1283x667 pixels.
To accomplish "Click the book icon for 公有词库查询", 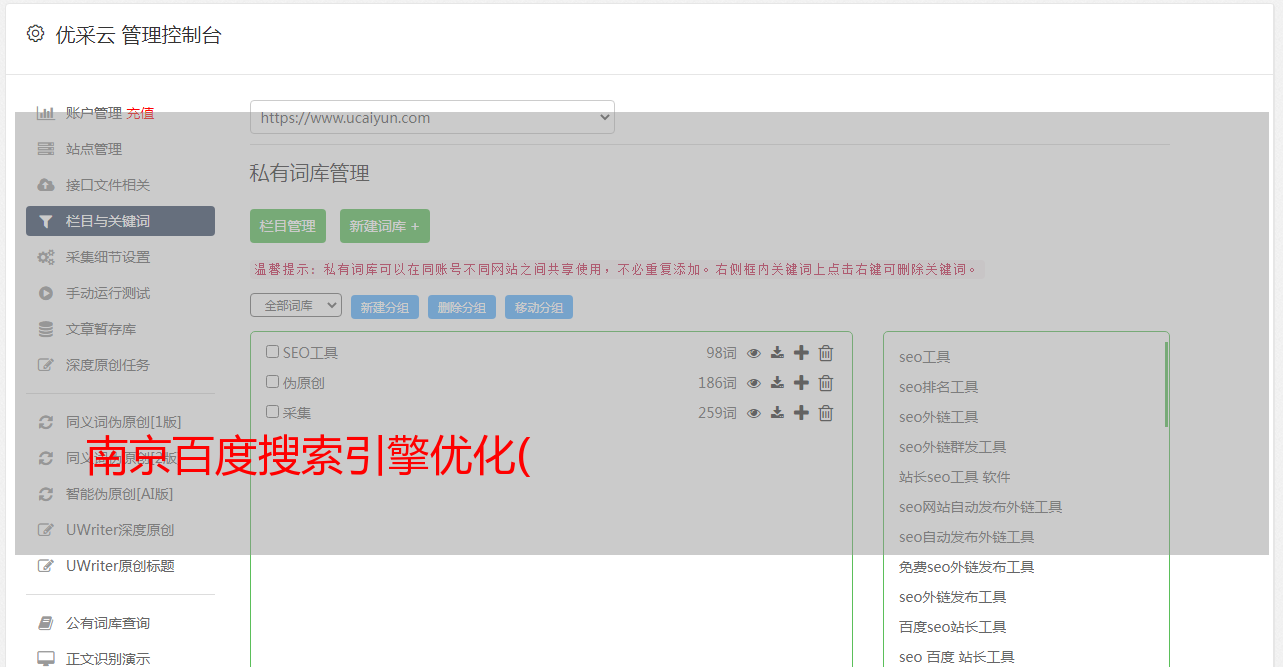I will tap(46, 623).
